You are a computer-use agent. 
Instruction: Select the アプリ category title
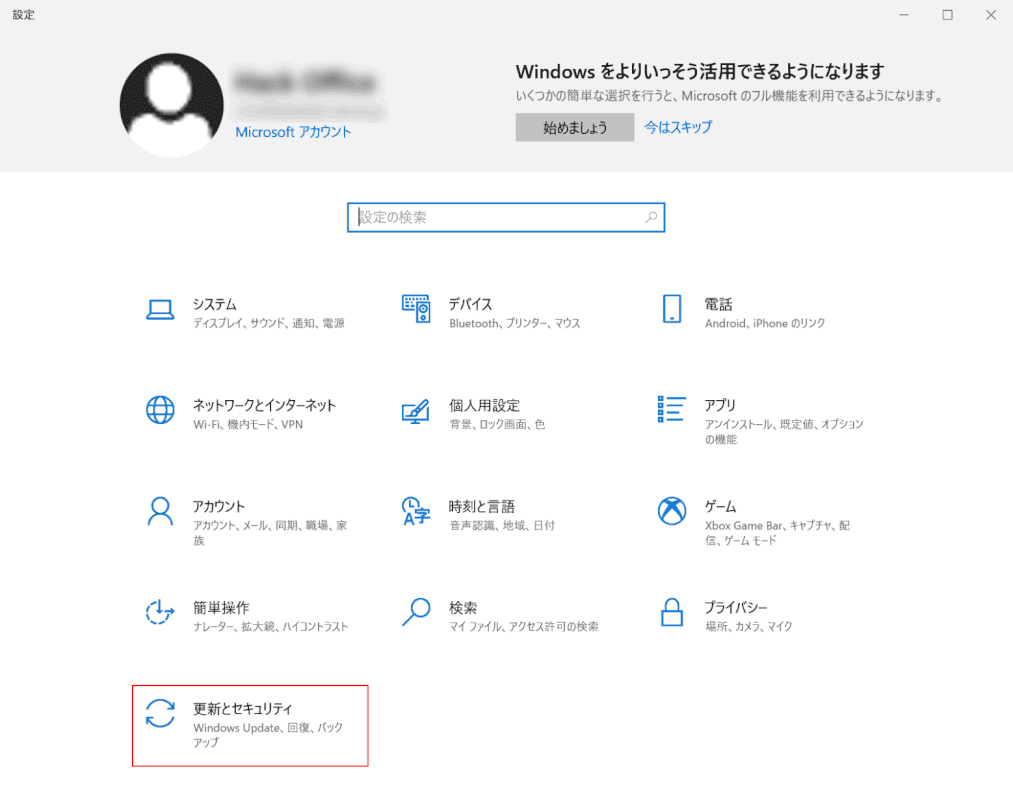click(720, 405)
